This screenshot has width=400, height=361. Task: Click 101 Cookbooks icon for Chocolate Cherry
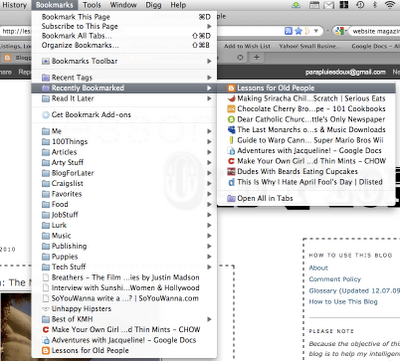[x=231, y=109]
